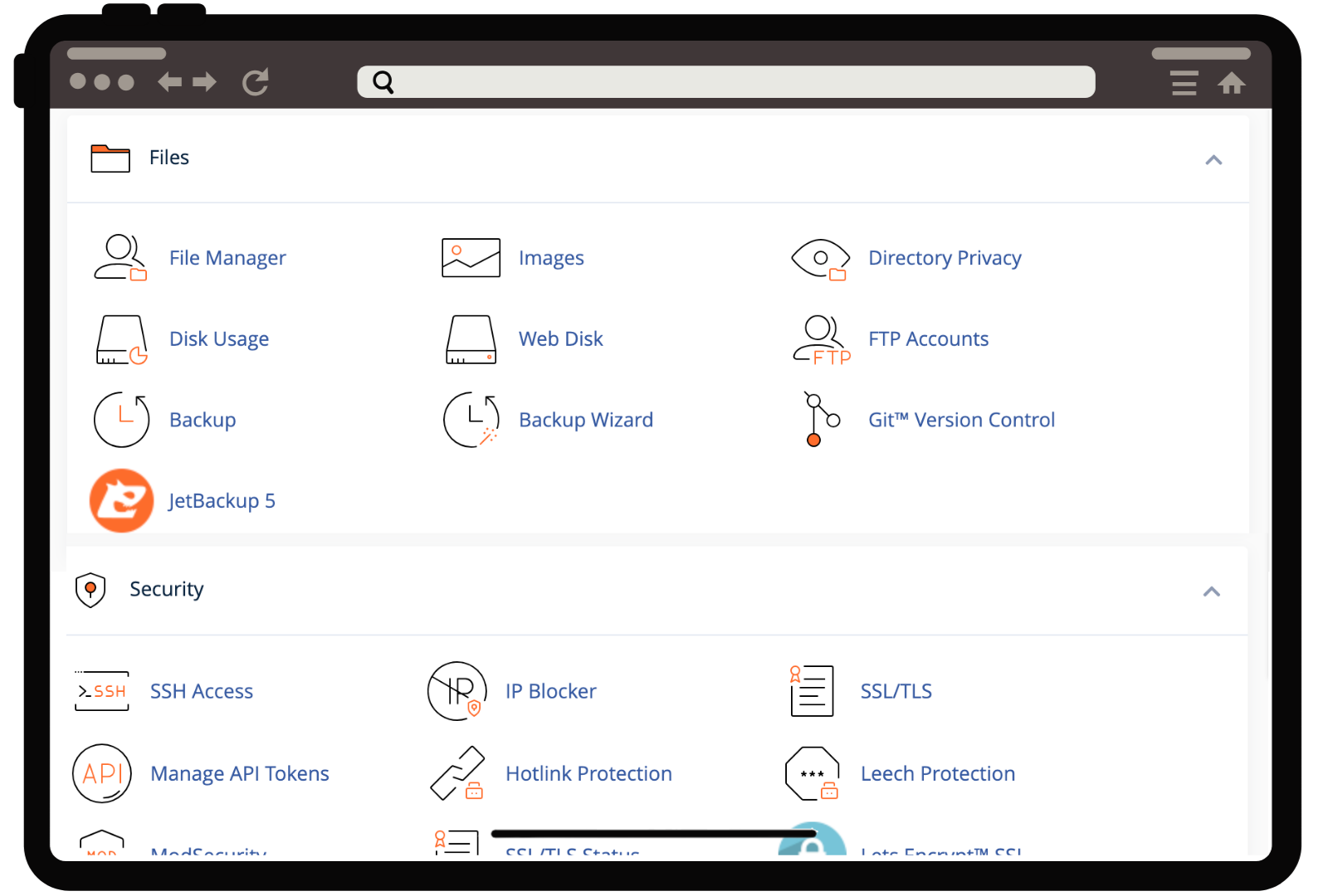Collapse the Files section chevron
Viewport: 1328px width, 896px height.
(1213, 159)
